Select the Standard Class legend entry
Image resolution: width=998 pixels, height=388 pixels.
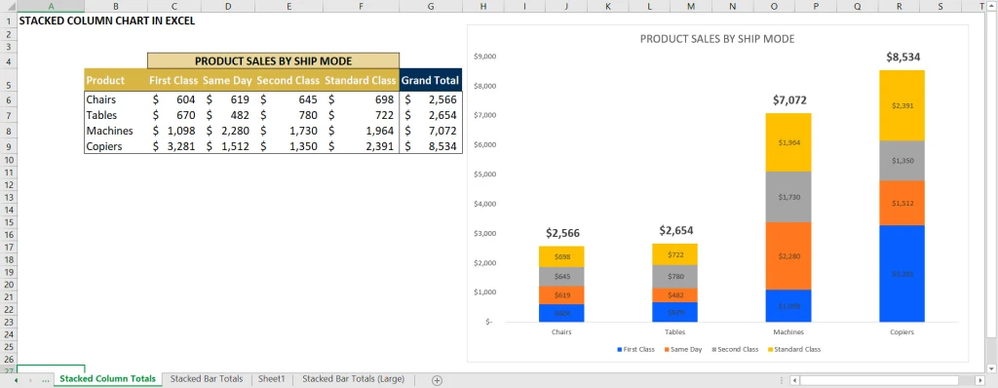click(x=797, y=349)
